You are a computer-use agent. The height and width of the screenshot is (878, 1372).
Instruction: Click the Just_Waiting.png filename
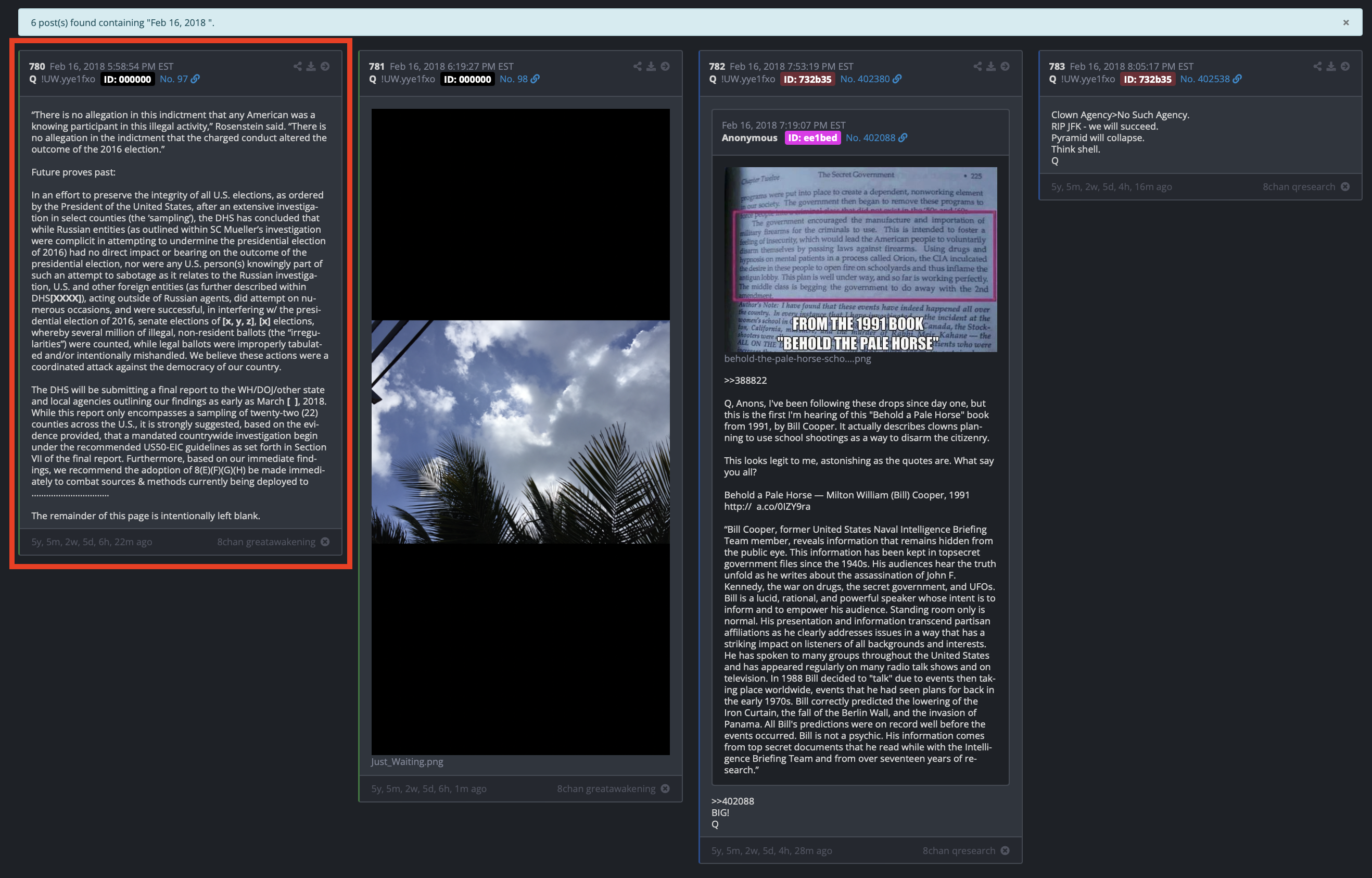coord(407,762)
